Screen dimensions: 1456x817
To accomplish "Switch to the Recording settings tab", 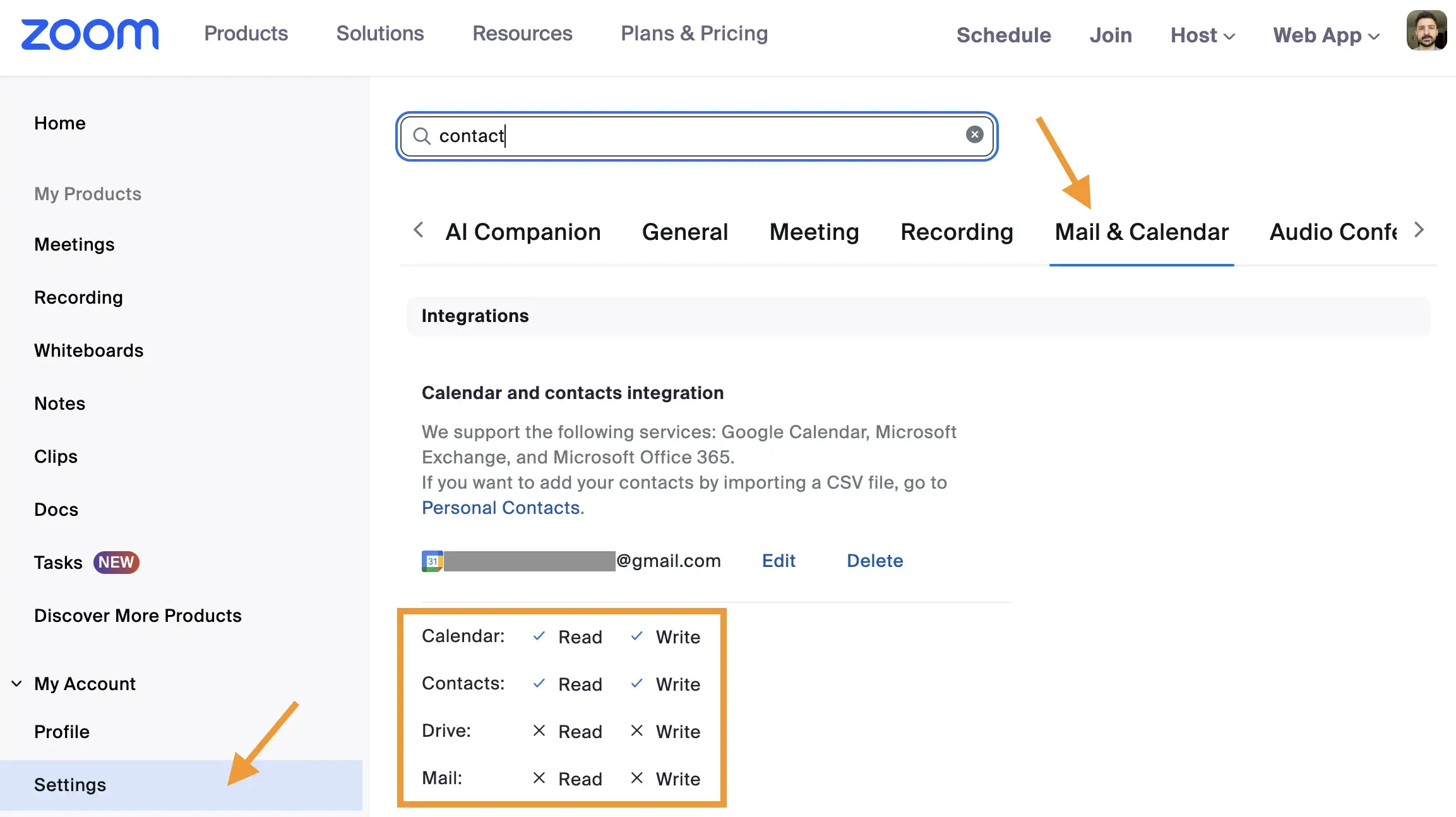I will pyautogui.click(x=957, y=232).
